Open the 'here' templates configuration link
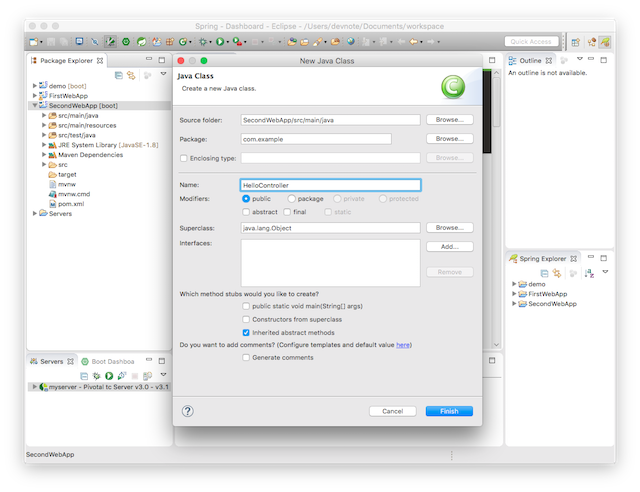This screenshot has width=640, height=492. click(403, 345)
